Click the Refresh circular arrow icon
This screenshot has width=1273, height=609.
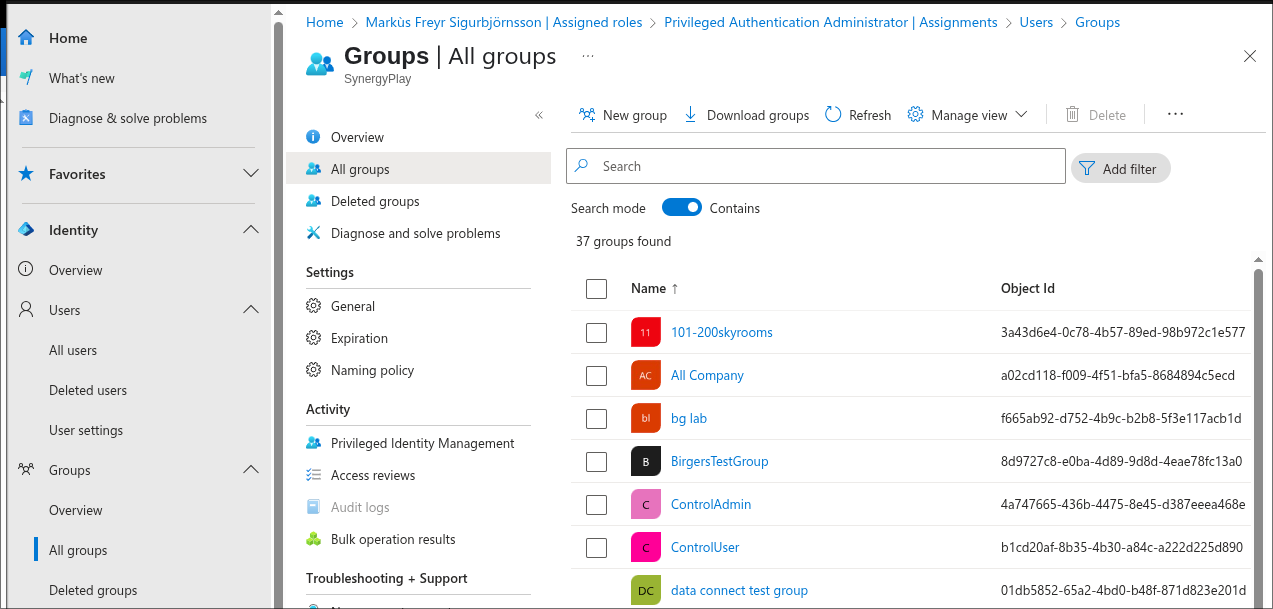pos(833,115)
